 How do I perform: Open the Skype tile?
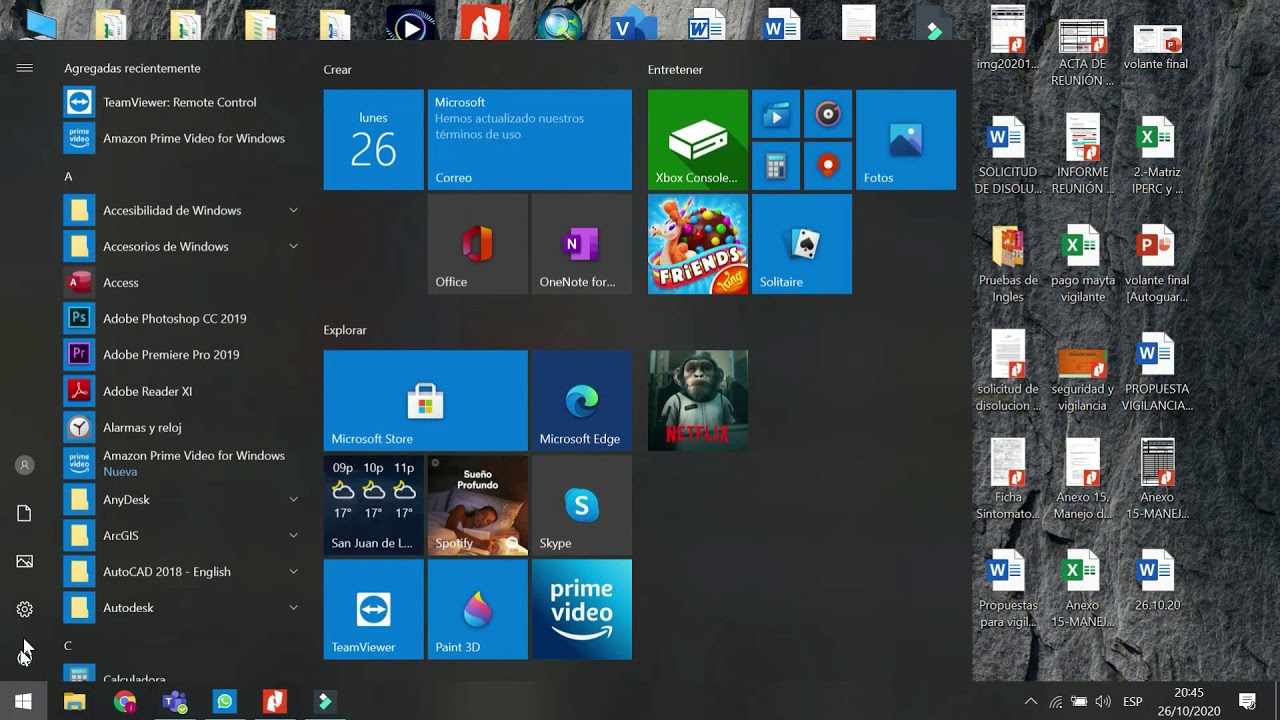pos(582,505)
